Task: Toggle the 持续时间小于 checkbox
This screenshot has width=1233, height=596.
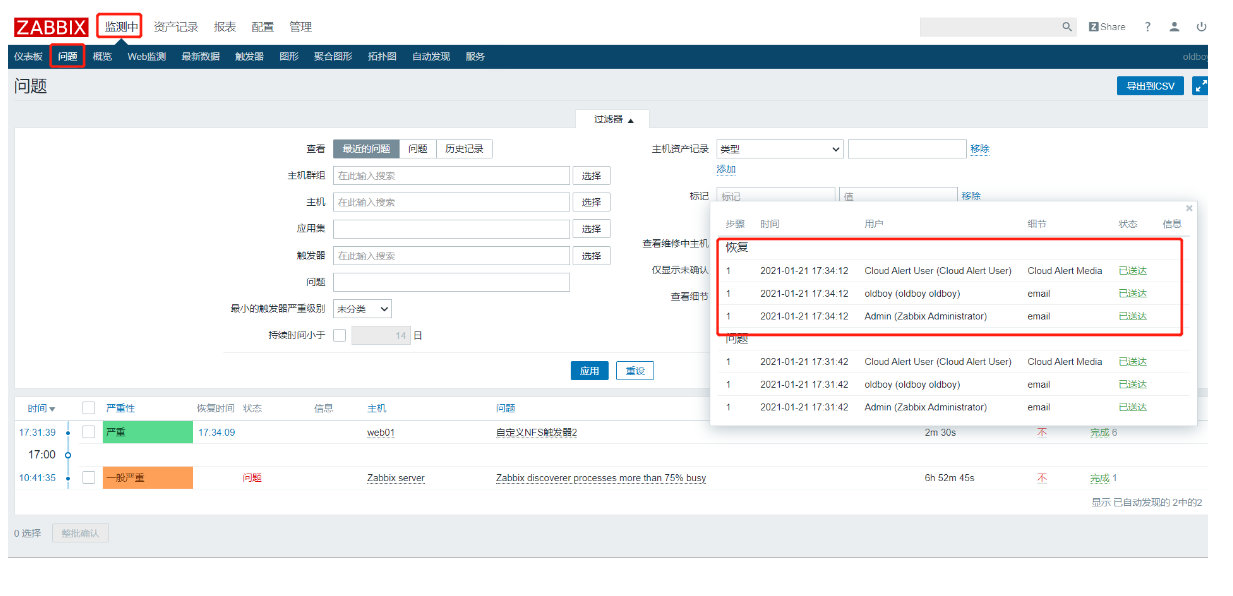Action: pos(339,336)
